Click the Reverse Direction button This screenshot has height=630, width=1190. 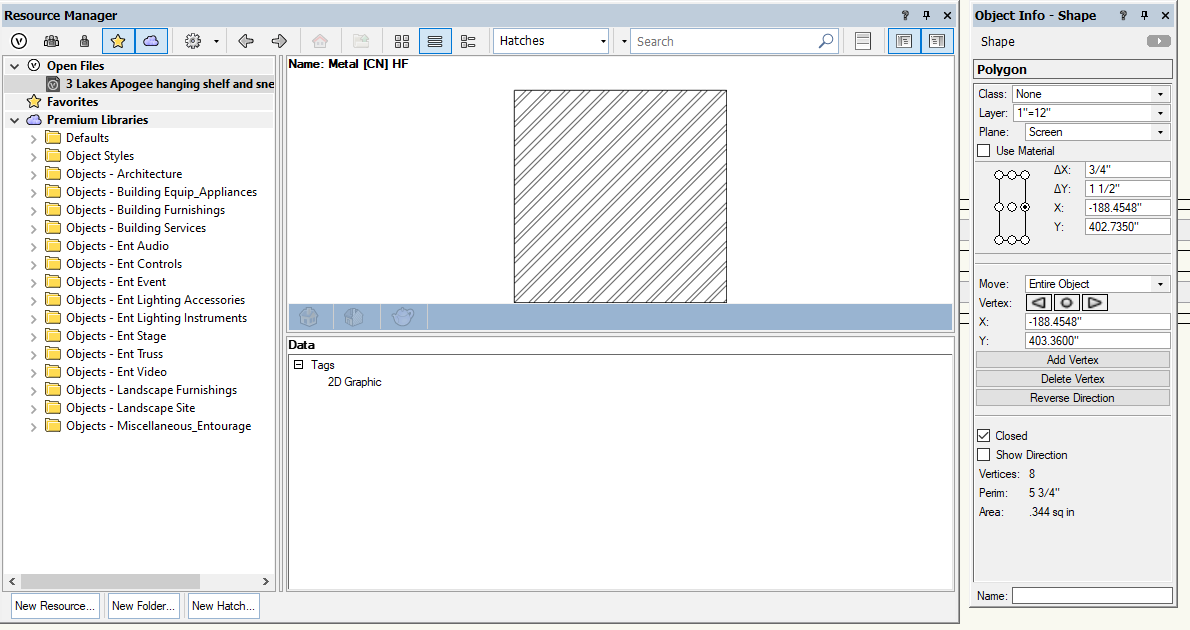[x=1072, y=398]
